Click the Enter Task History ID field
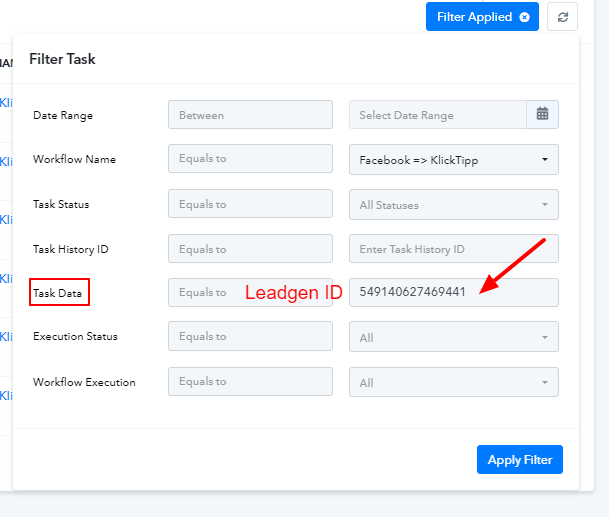Image resolution: width=609 pixels, height=517 pixels. pyautogui.click(x=454, y=249)
